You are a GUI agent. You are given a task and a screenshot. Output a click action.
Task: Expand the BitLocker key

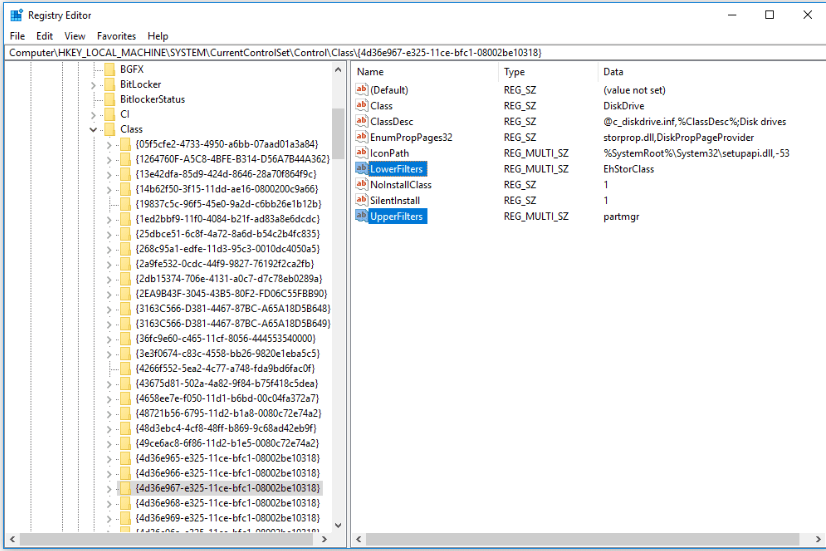click(x=93, y=84)
